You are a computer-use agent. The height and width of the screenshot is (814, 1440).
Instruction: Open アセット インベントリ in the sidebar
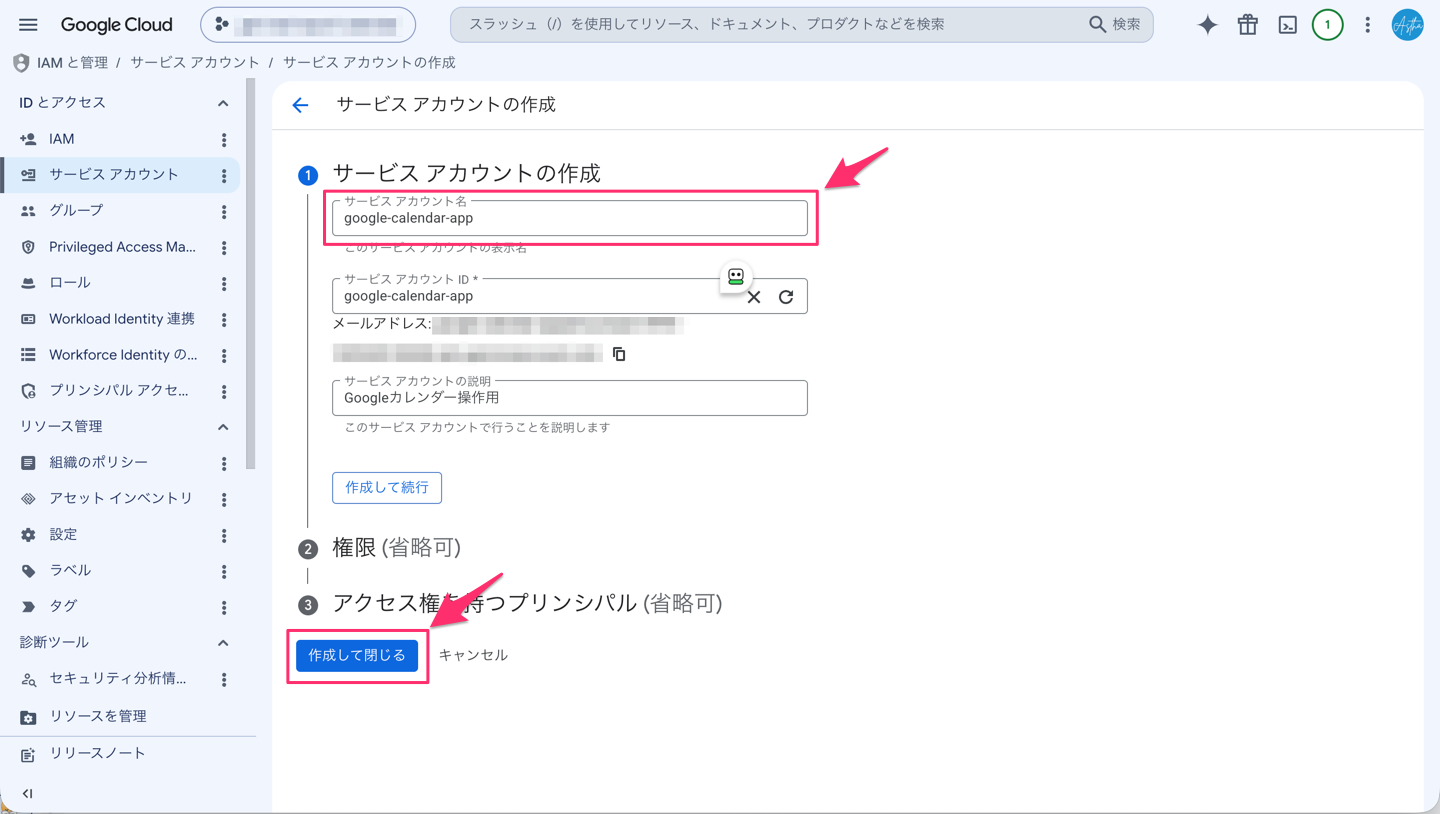[120, 499]
